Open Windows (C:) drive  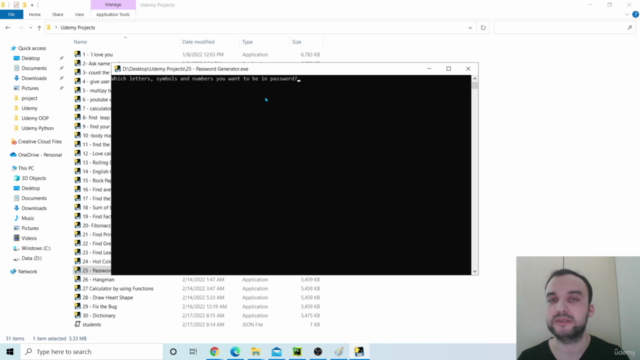(x=36, y=248)
